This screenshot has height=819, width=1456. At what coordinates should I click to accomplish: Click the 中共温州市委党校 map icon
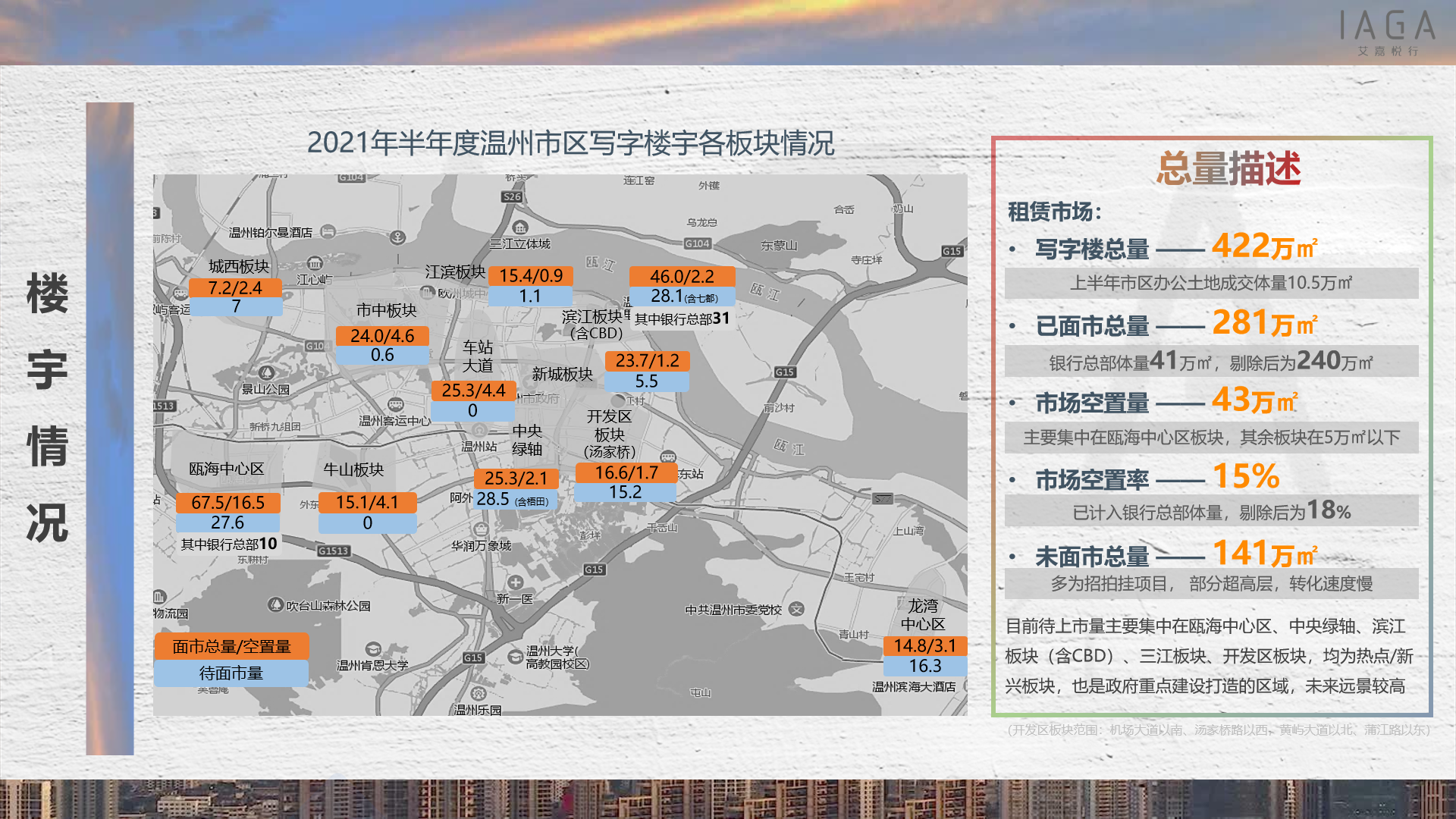pyautogui.click(x=796, y=609)
